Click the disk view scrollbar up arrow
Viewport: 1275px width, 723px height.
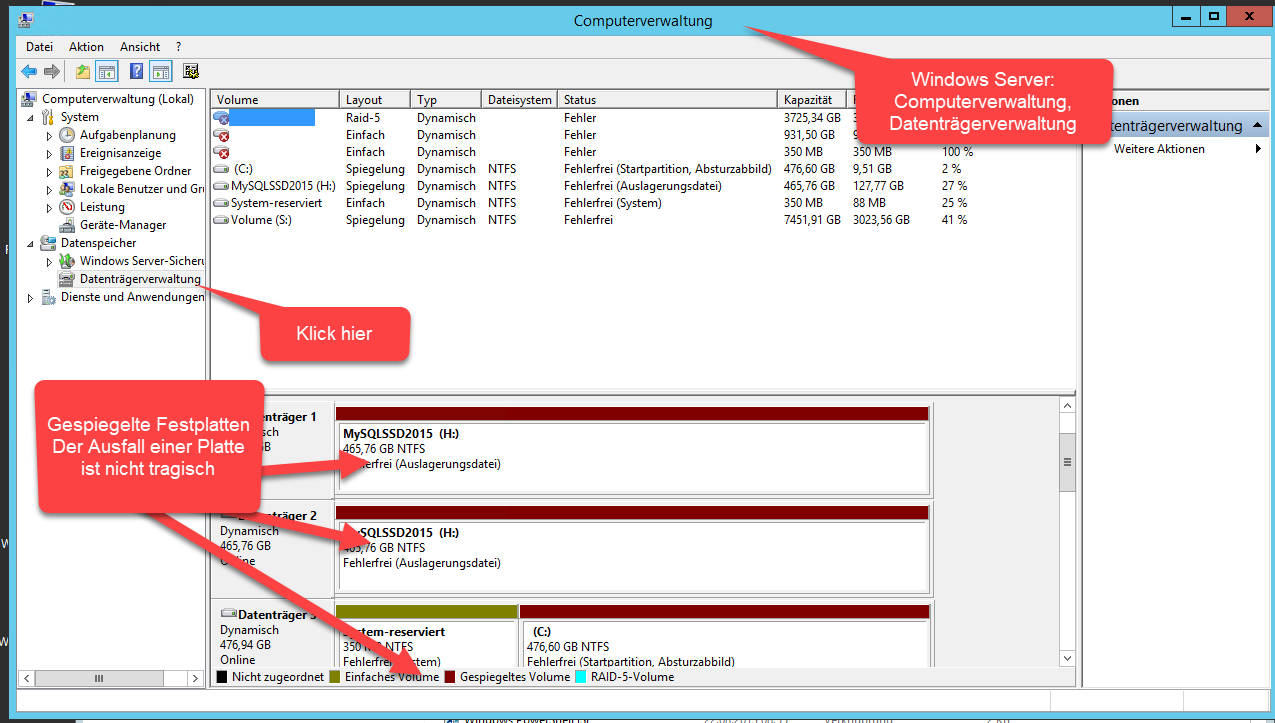click(x=1067, y=406)
